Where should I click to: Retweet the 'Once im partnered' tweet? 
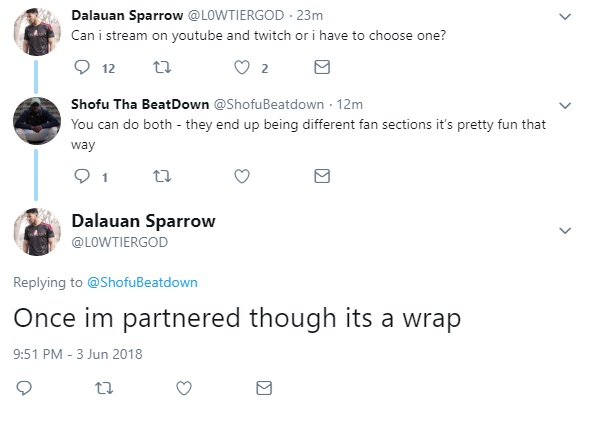coord(104,388)
